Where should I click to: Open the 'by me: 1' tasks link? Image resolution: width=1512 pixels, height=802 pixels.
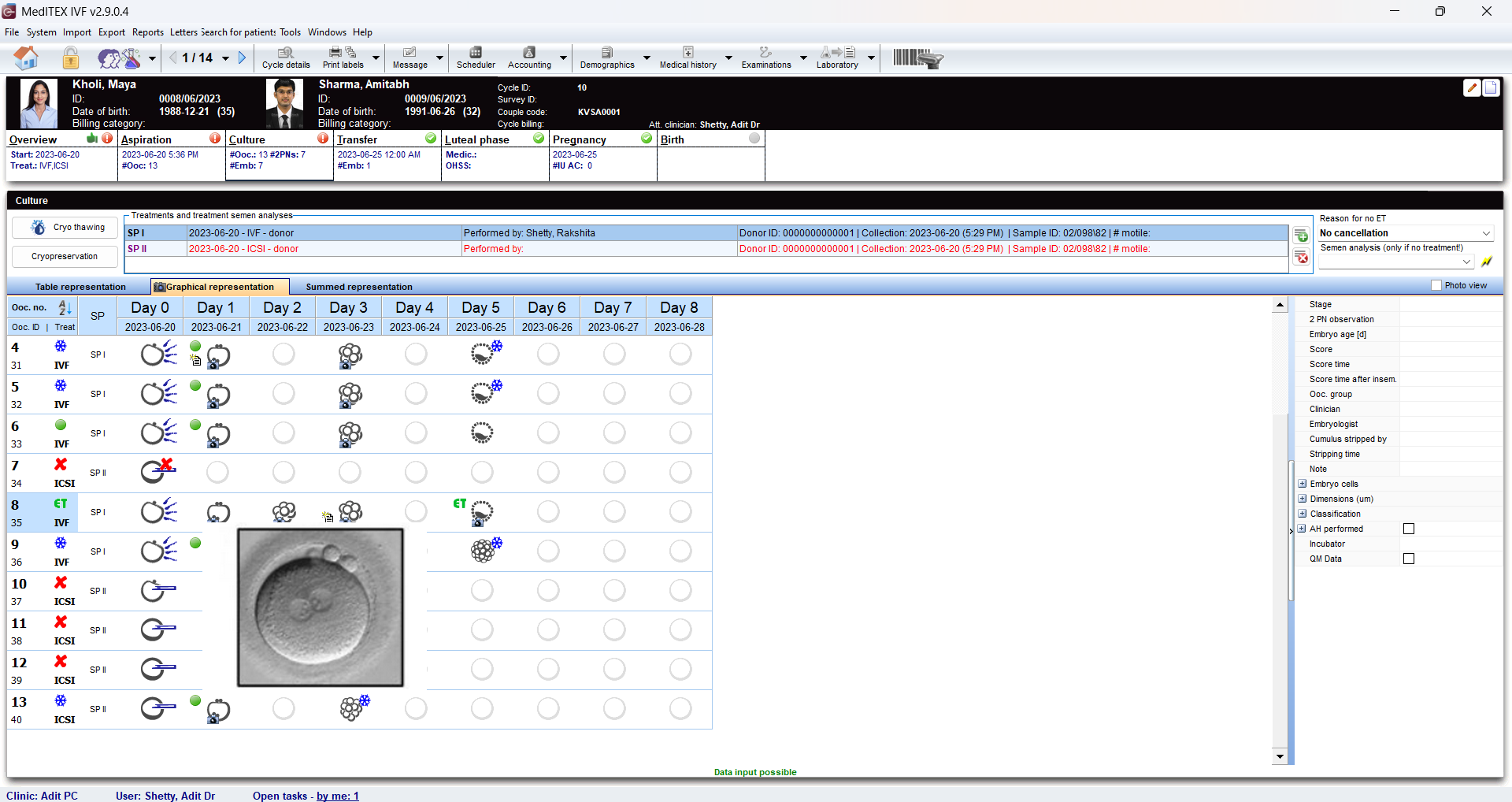[x=337, y=796]
